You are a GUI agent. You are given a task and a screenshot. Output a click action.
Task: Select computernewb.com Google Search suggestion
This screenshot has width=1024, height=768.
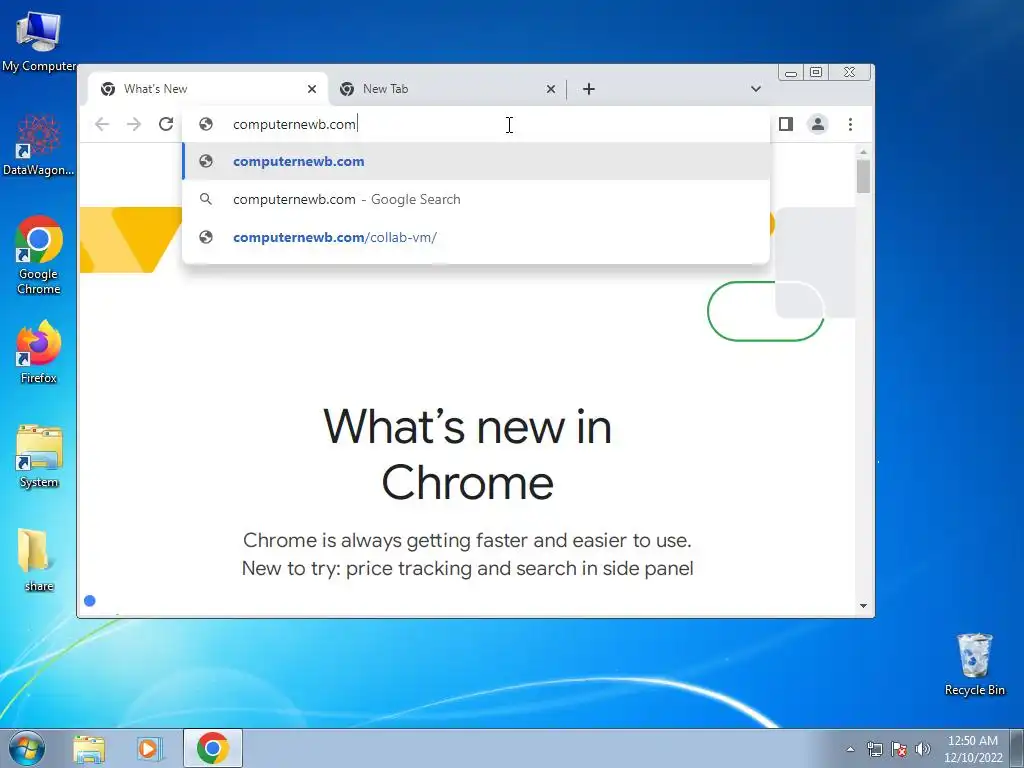(476, 199)
